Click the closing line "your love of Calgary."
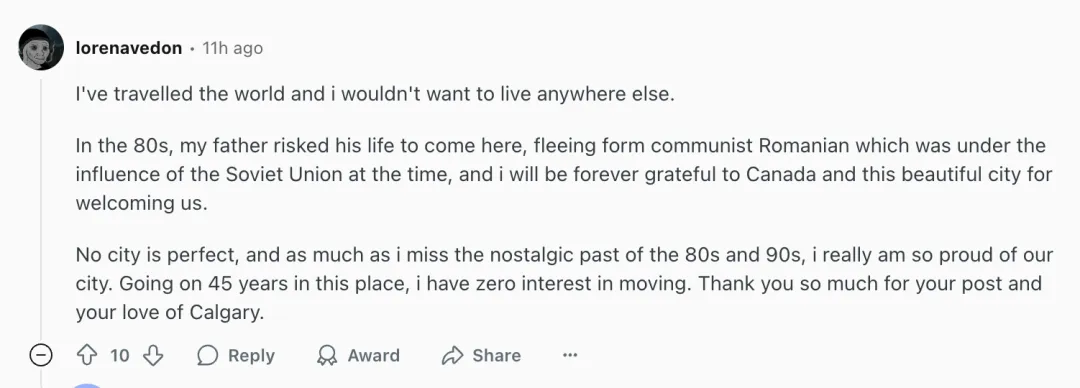This screenshot has height=388, width=1080. coord(170,313)
